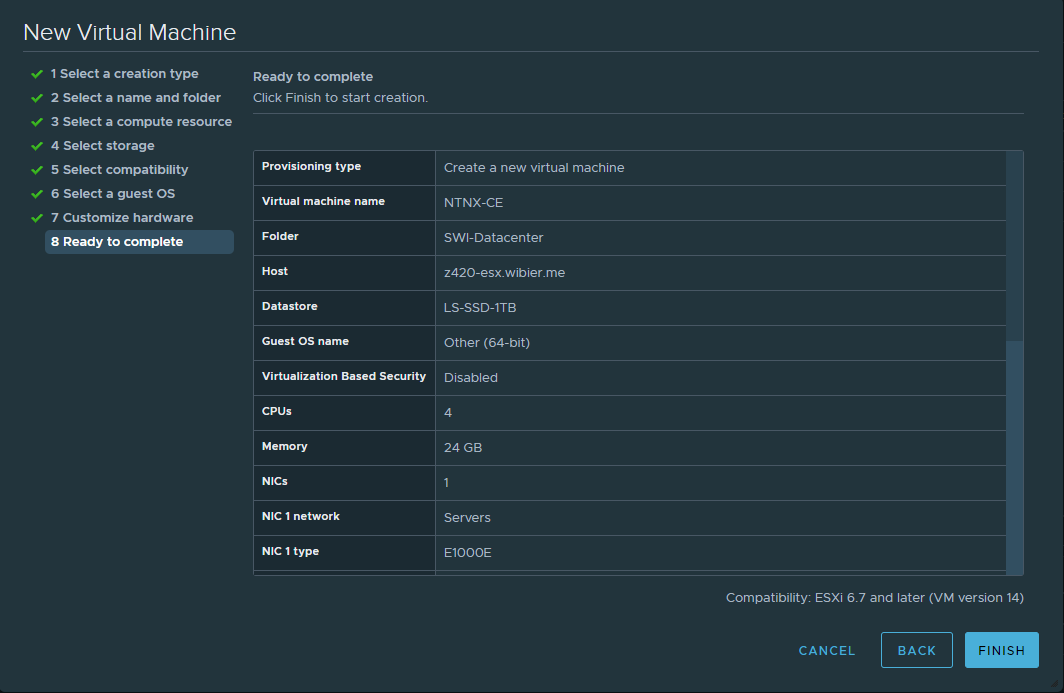Click the 24 GB memory value
The width and height of the screenshot is (1064, 693).
pos(463,448)
